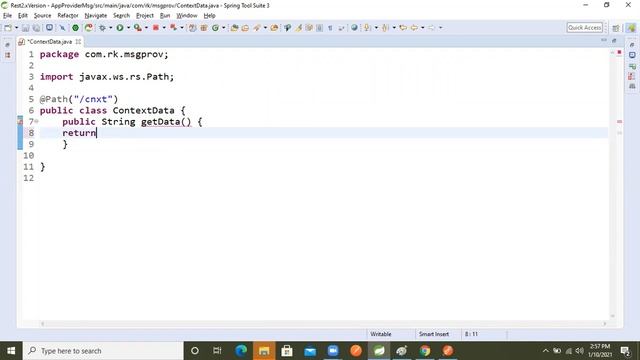
Task: Click the Windows Start button
Action: click(11, 351)
